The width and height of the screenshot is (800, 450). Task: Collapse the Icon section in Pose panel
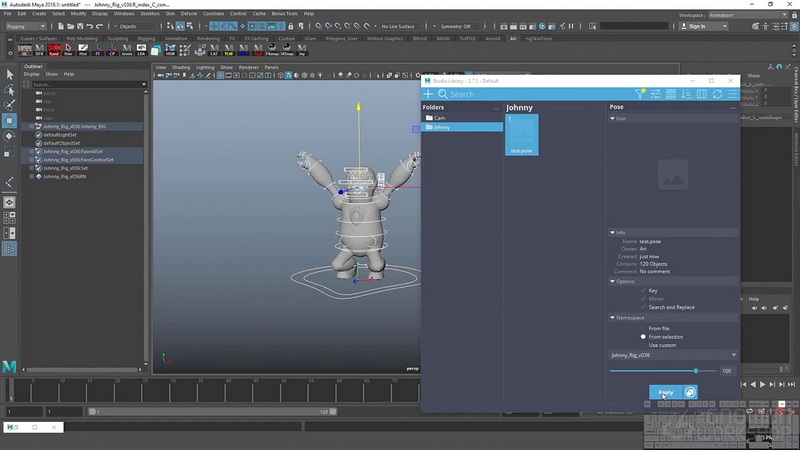click(x=613, y=118)
